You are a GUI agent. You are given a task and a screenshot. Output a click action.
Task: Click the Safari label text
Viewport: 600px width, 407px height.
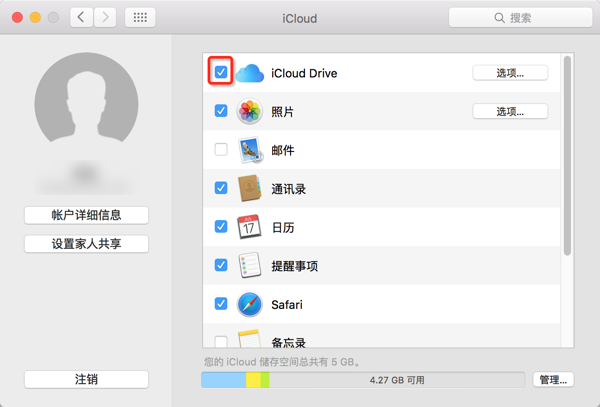287,304
